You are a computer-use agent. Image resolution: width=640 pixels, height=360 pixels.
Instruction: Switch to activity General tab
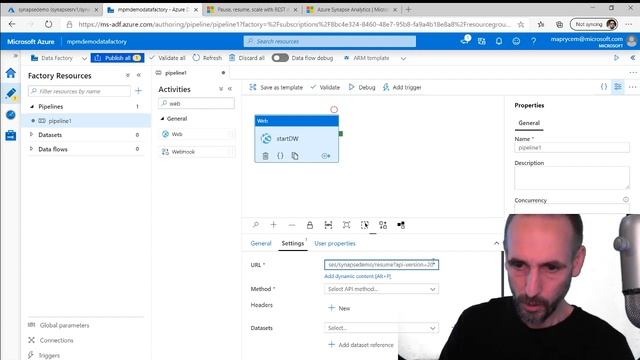coord(261,243)
